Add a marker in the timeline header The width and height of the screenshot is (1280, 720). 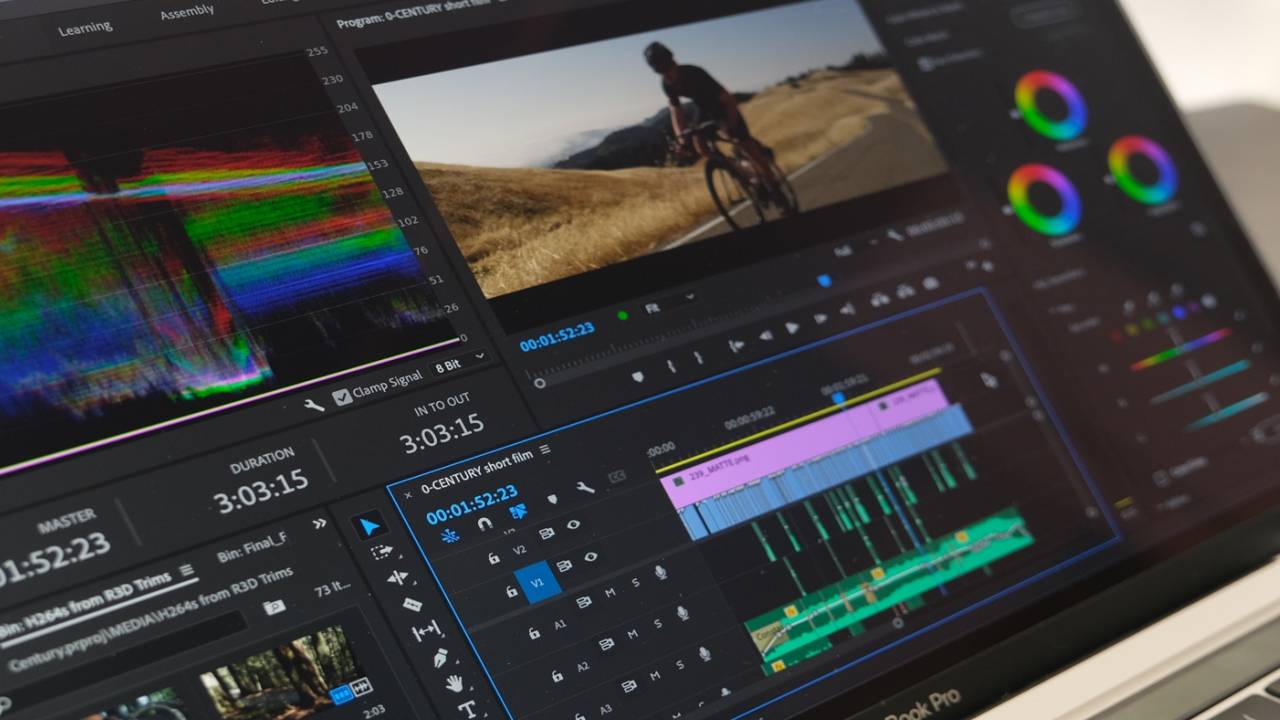(552, 498)
